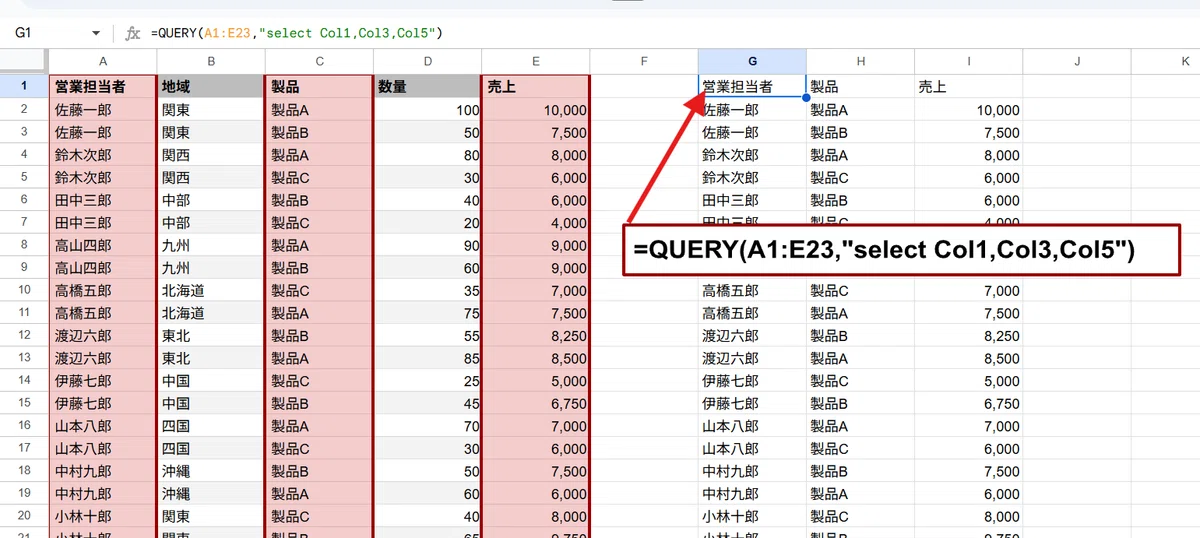Click 8,250 in column E
1200x538 pixels.
pyautogui.click(x=535, y=336)
